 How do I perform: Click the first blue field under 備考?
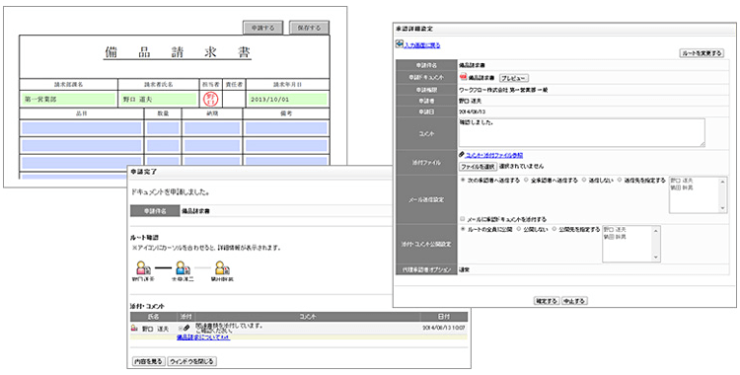pyautogui.click(x=286, y=128)
